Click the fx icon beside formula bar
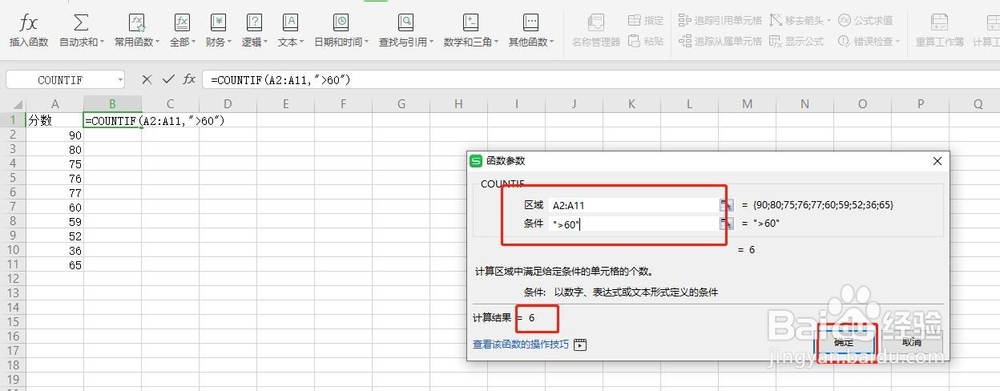The height and width of the screenshot is (391, 1000). tap(189, 80)
